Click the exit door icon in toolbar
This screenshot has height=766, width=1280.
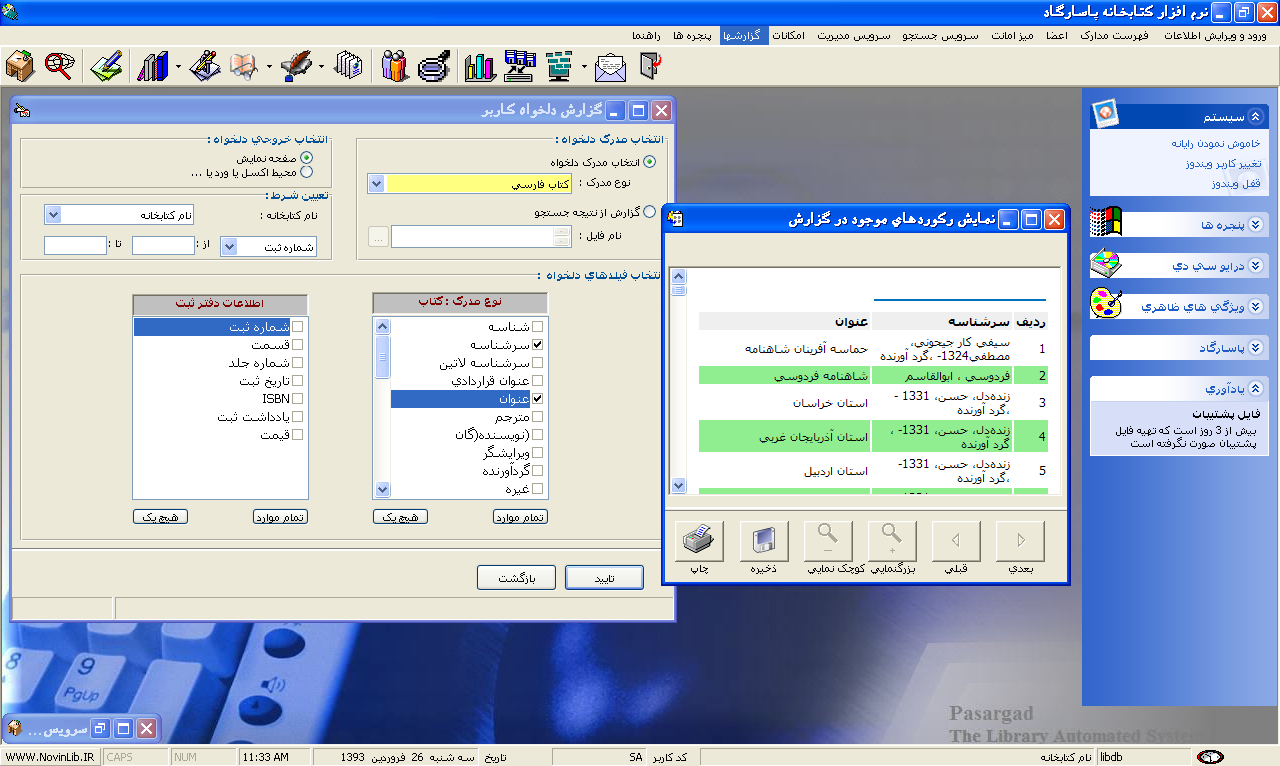point(650,66)
